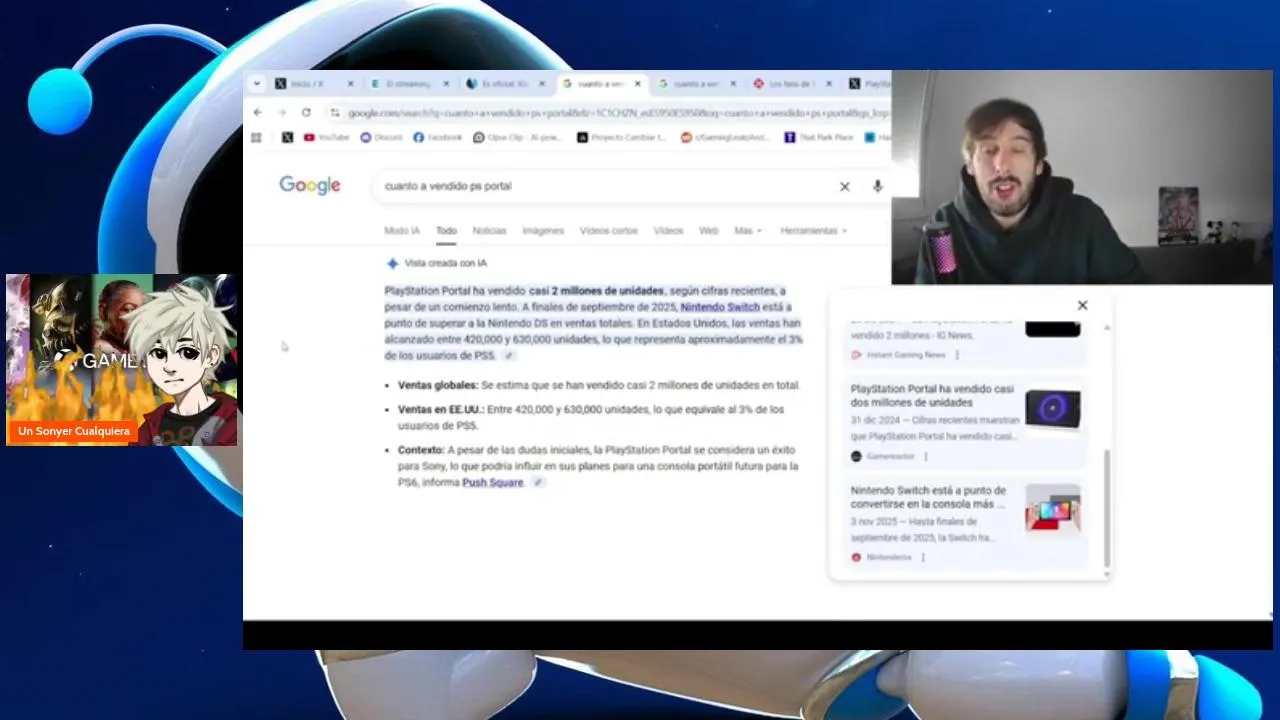Expand the 'Más' dropdown

pyautogui.click(x=747, y=231)
